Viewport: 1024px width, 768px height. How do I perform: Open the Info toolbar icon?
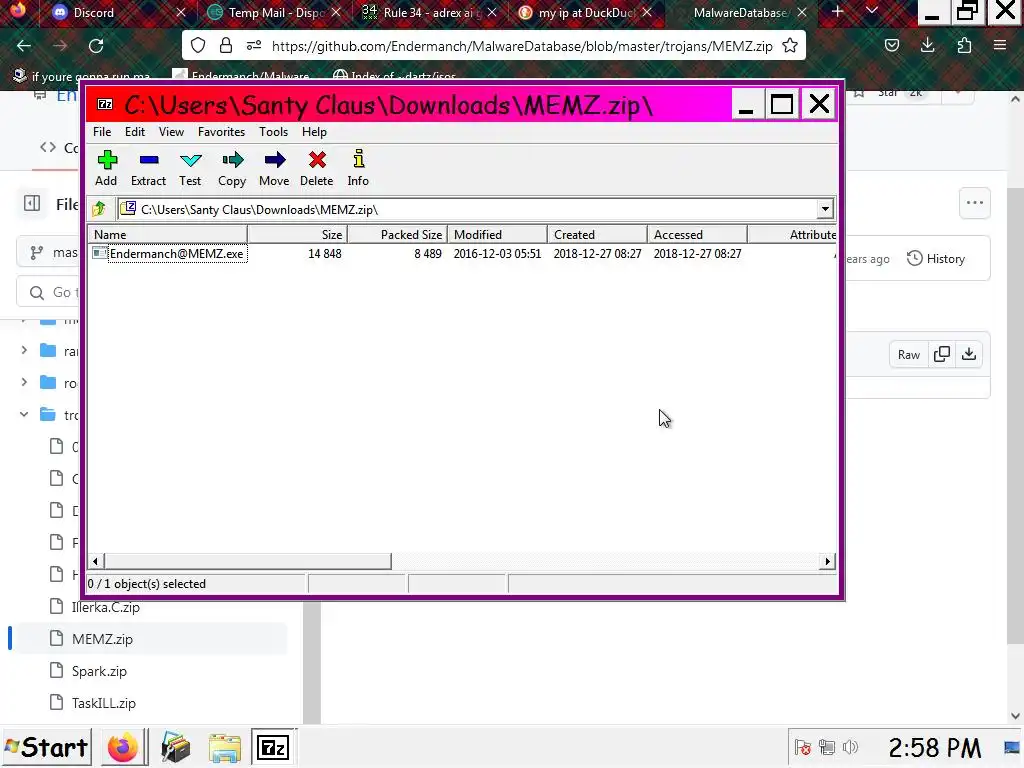pyautogui.click(x=358, y=168)
